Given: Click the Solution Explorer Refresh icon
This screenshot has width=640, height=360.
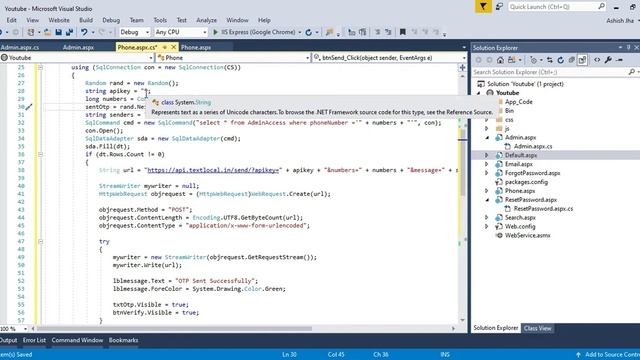Looking at the screenshot, I should pyautogui.click(x=560, y=60).
